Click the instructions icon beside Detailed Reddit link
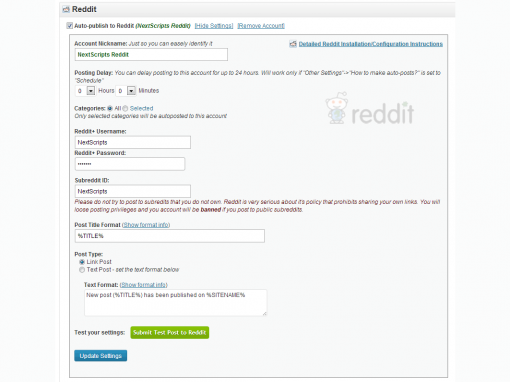Screen dimensions: 510x382 (x=293, y=44)
